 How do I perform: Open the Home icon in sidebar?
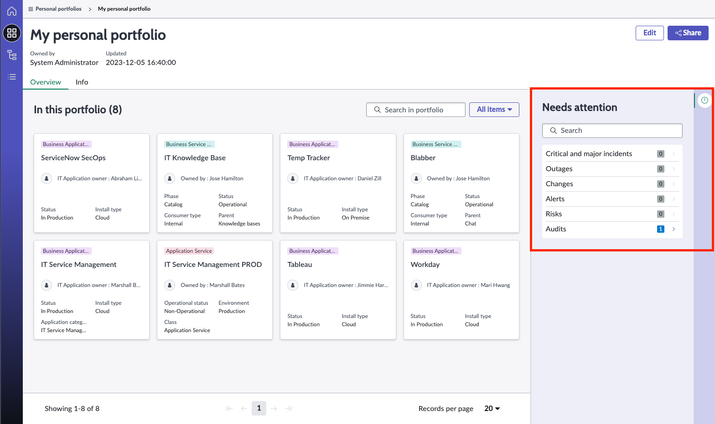11,11
